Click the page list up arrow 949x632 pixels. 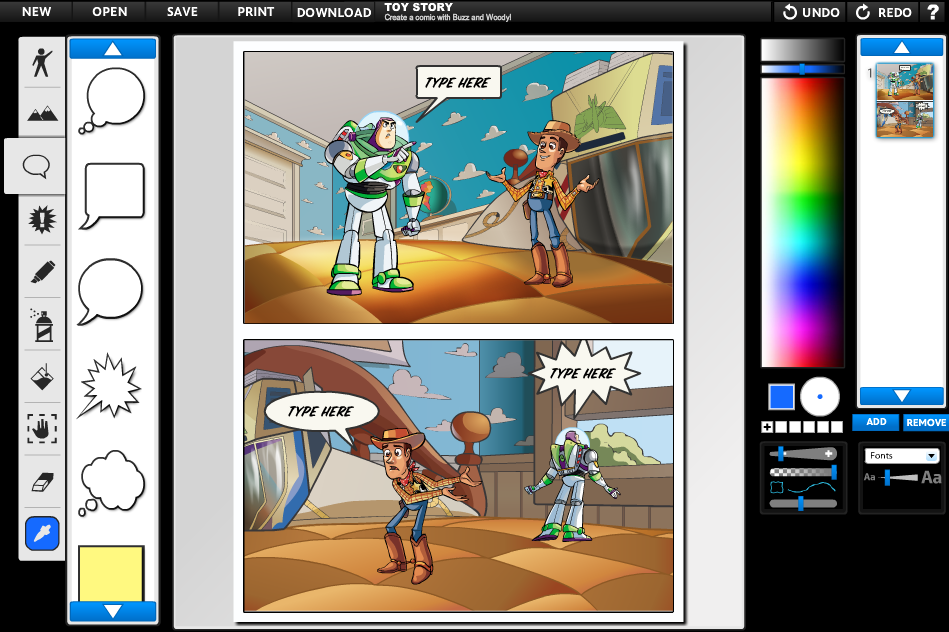point(902,47)
